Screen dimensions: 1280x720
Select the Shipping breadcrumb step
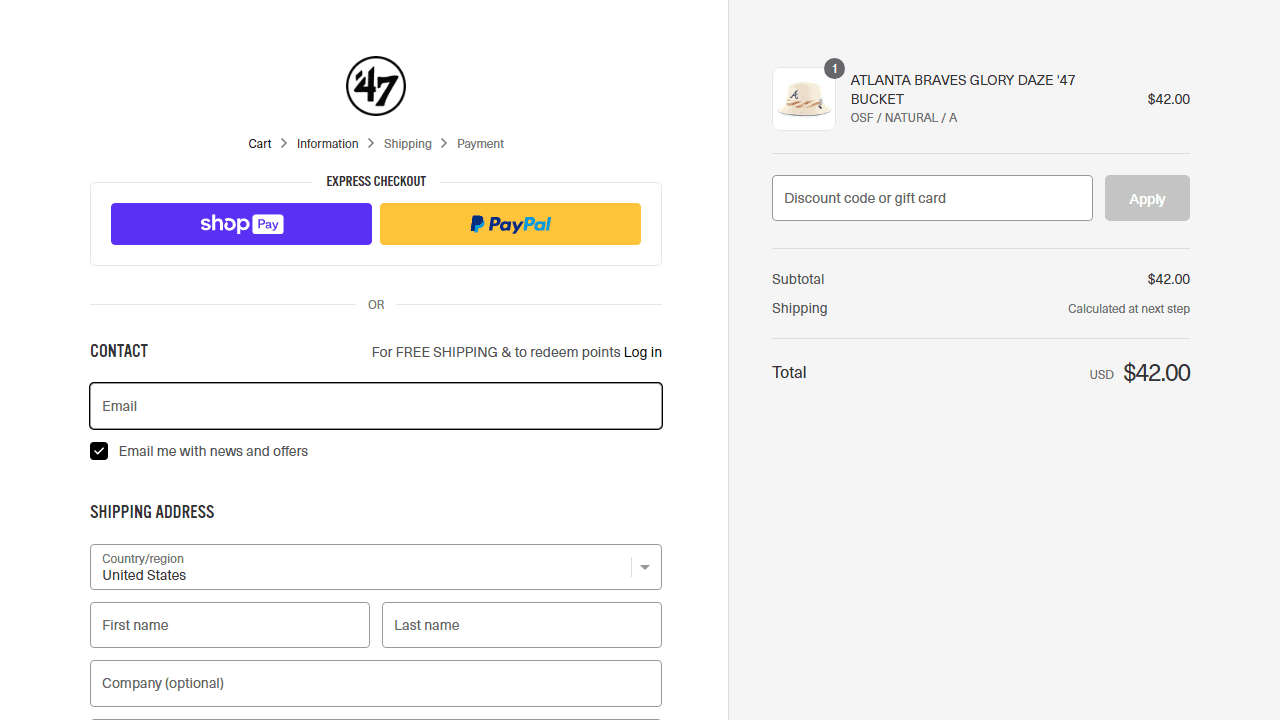(408, 144)
